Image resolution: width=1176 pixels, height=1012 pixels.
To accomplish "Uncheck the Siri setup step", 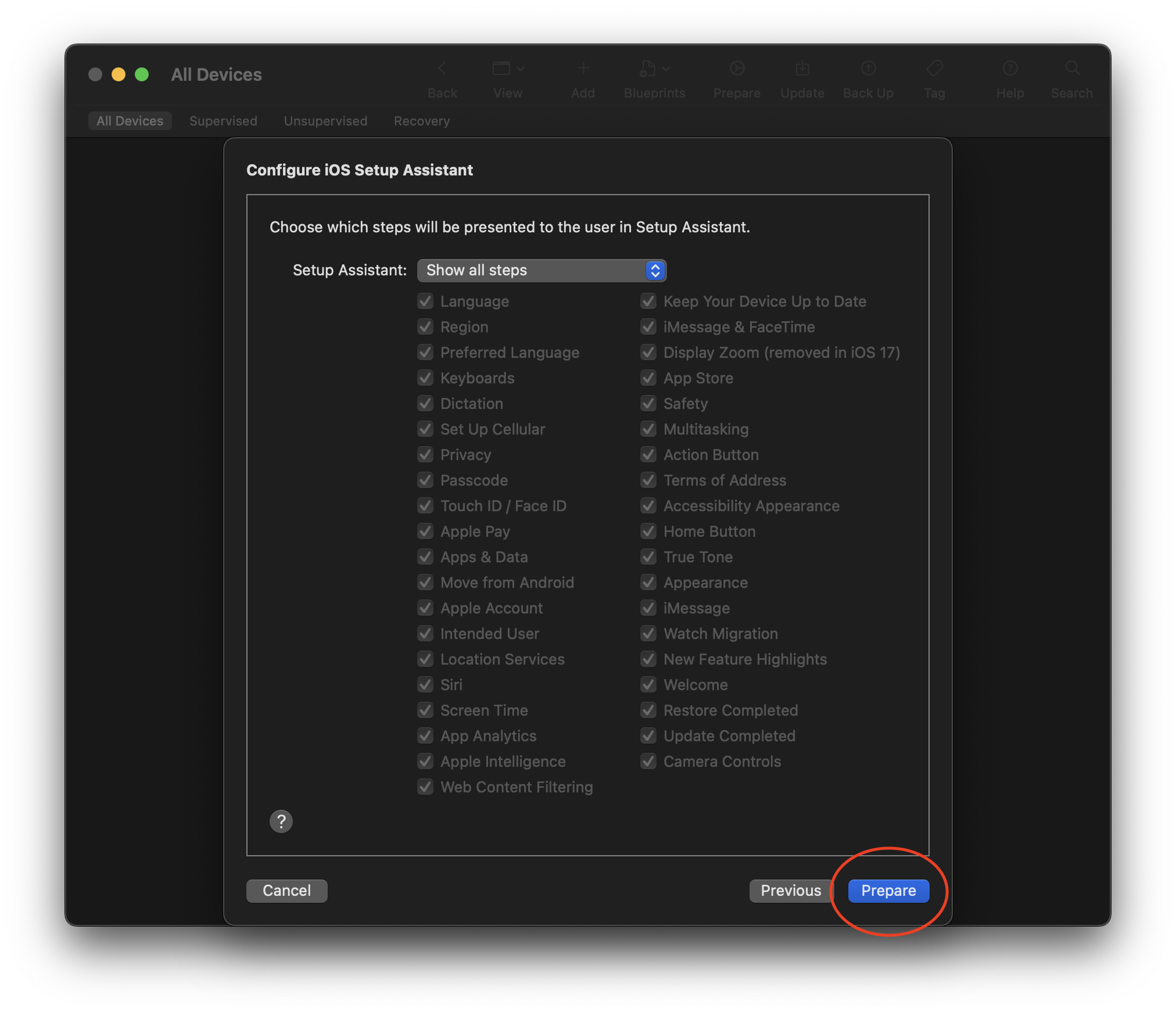I will 425,684.
